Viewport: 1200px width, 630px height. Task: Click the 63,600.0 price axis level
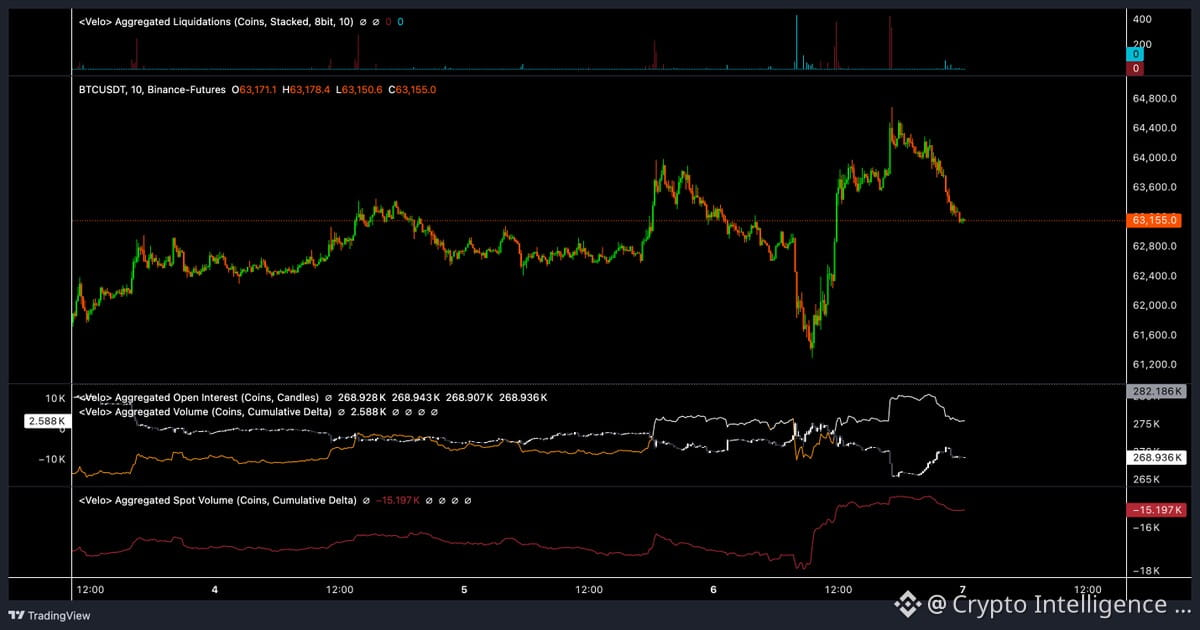1153,187
